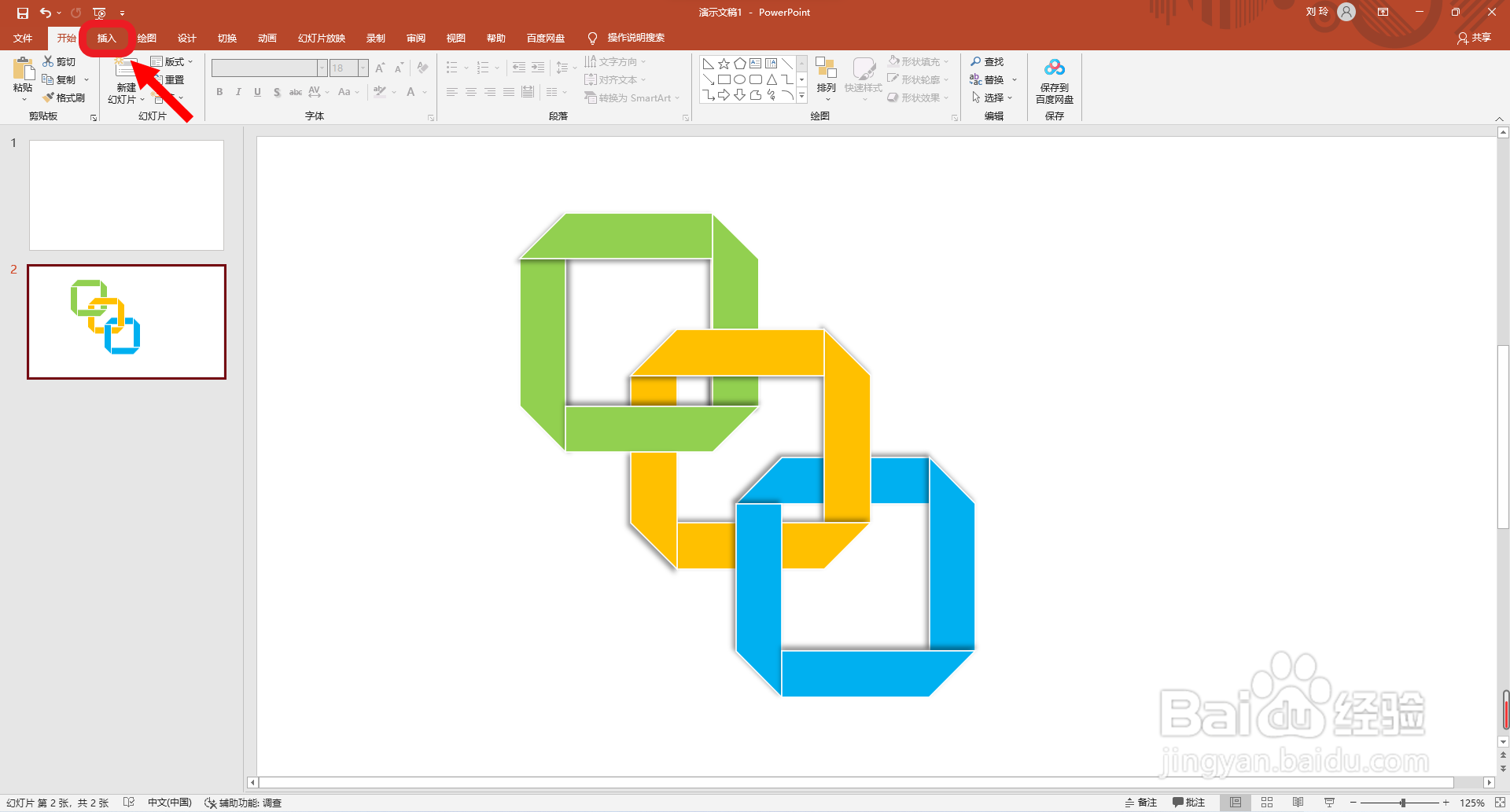Click 转换为 SmartArt
This screenshot has width=1510, height=812.
[x=632, y=97]
